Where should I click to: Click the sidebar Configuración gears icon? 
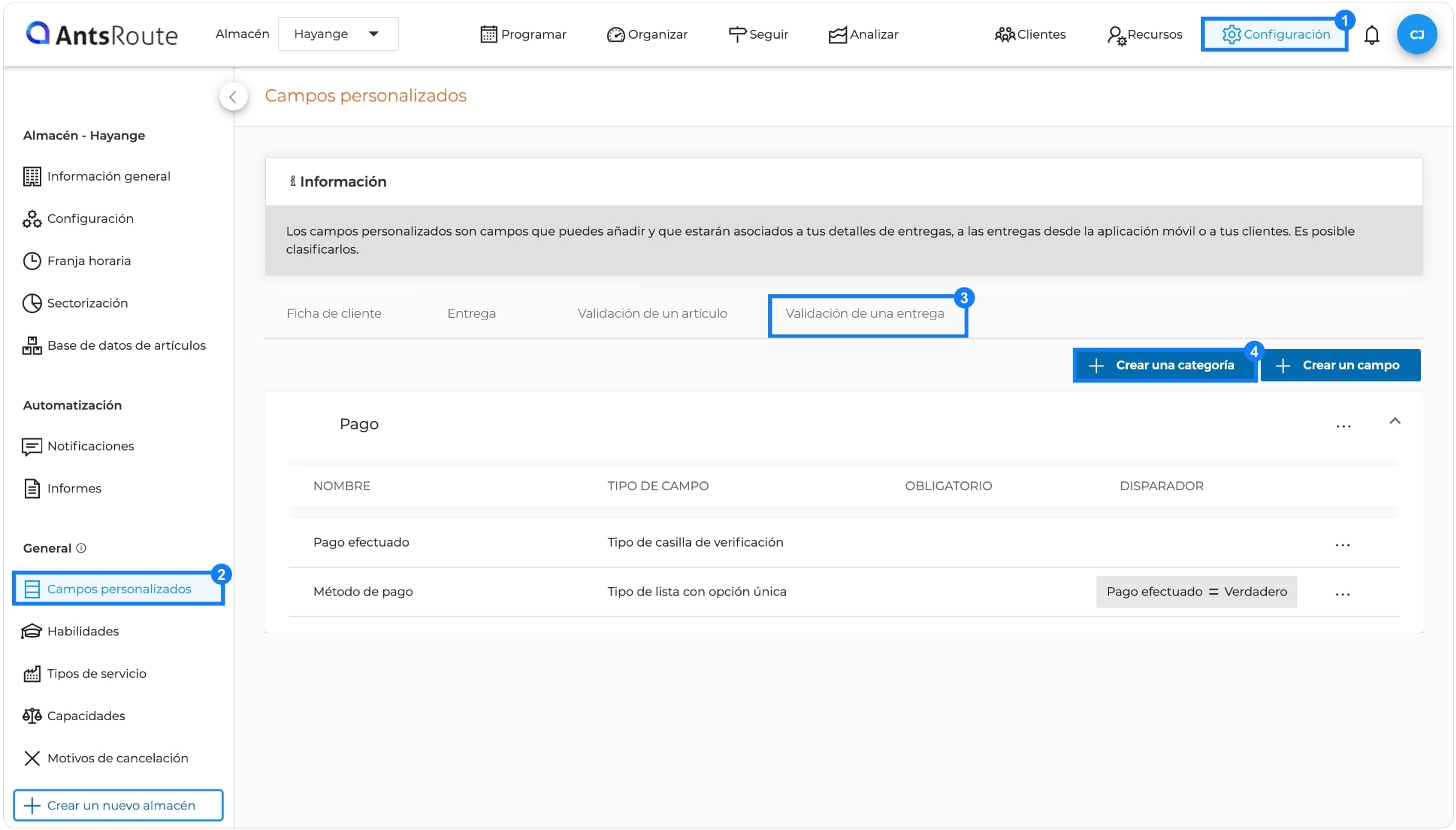[32, 219]
